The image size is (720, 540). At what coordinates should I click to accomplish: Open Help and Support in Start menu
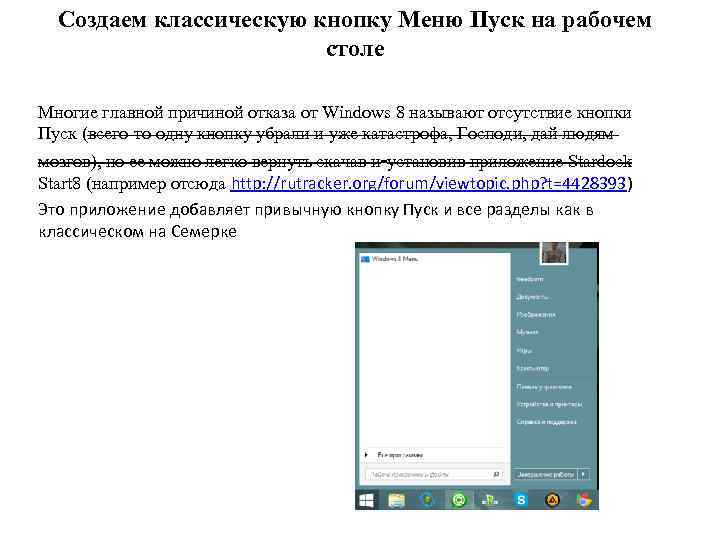tap(546, 422)
